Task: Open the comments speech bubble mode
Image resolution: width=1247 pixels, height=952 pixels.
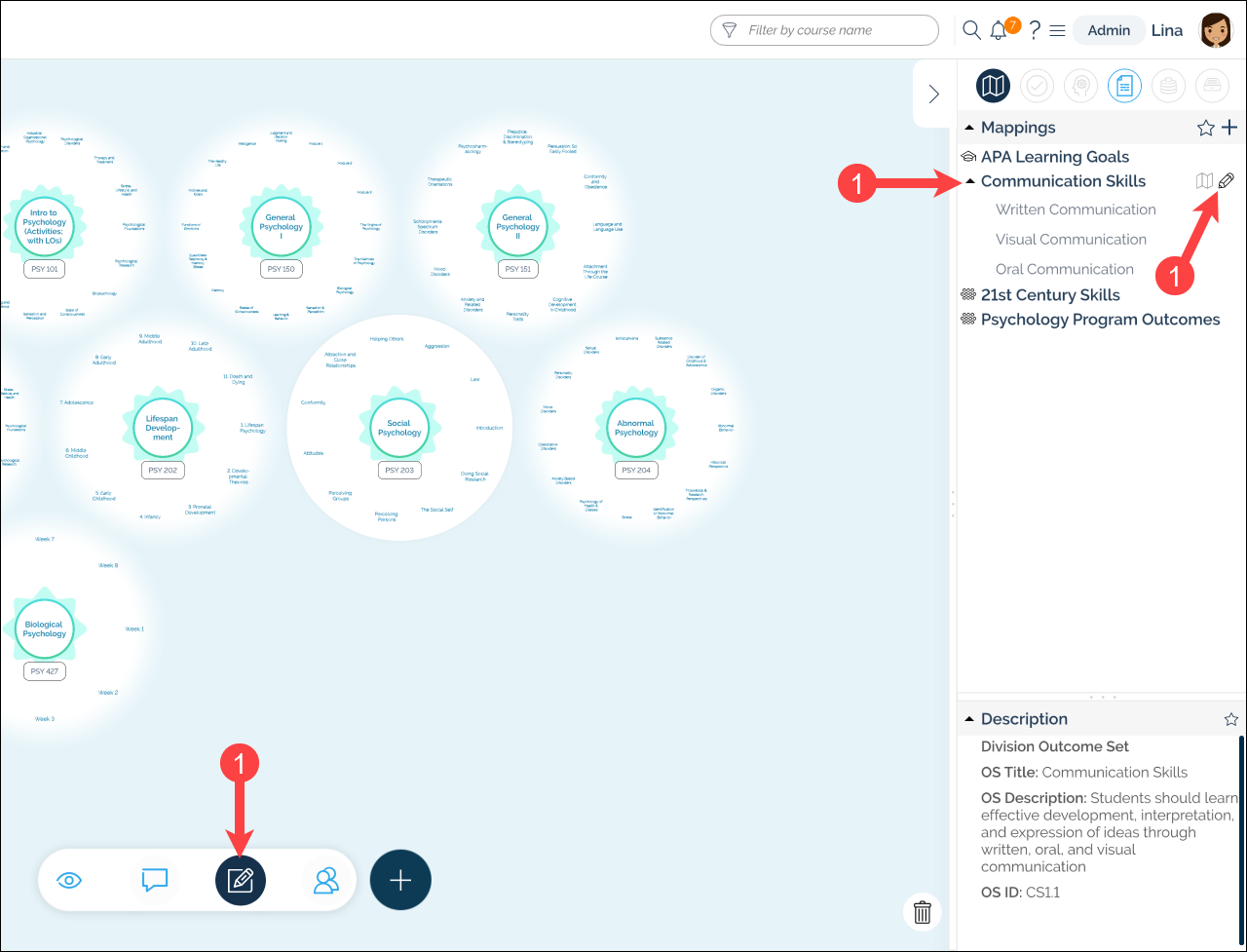Action: [x=155, y=880]
